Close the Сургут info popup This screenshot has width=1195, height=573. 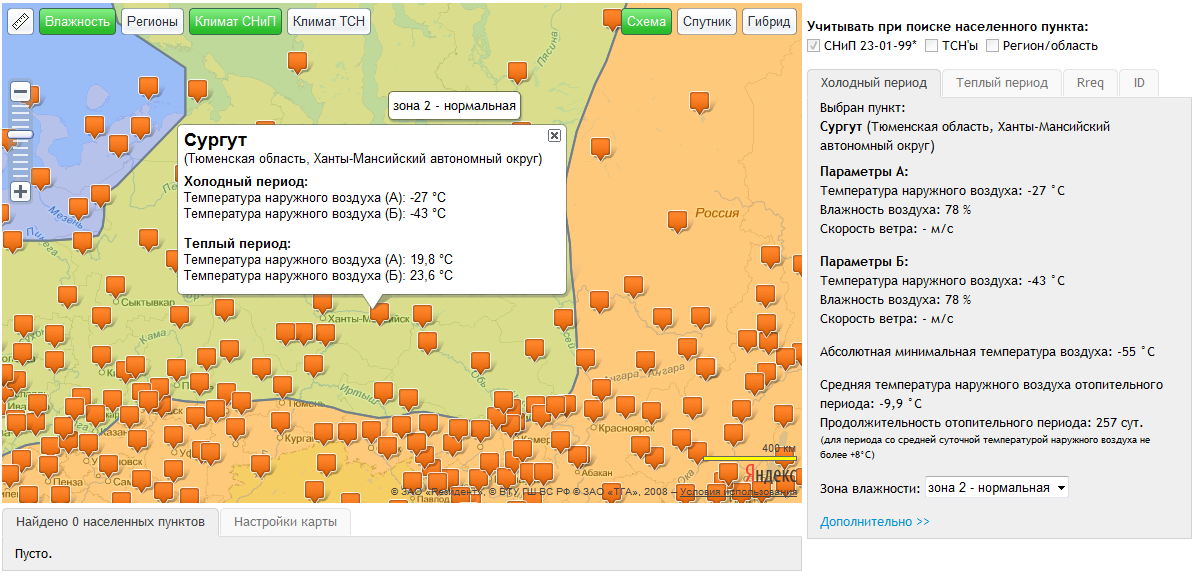(x=554, y=135)
